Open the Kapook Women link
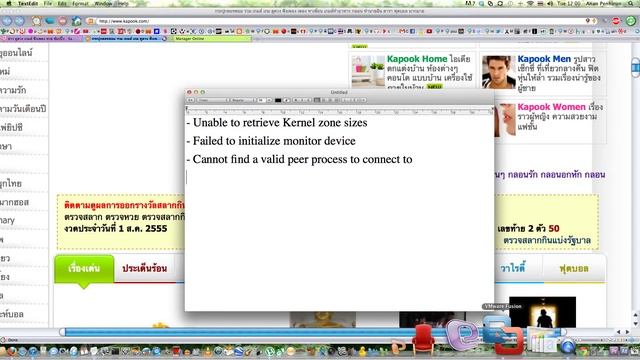 point(551,107)
